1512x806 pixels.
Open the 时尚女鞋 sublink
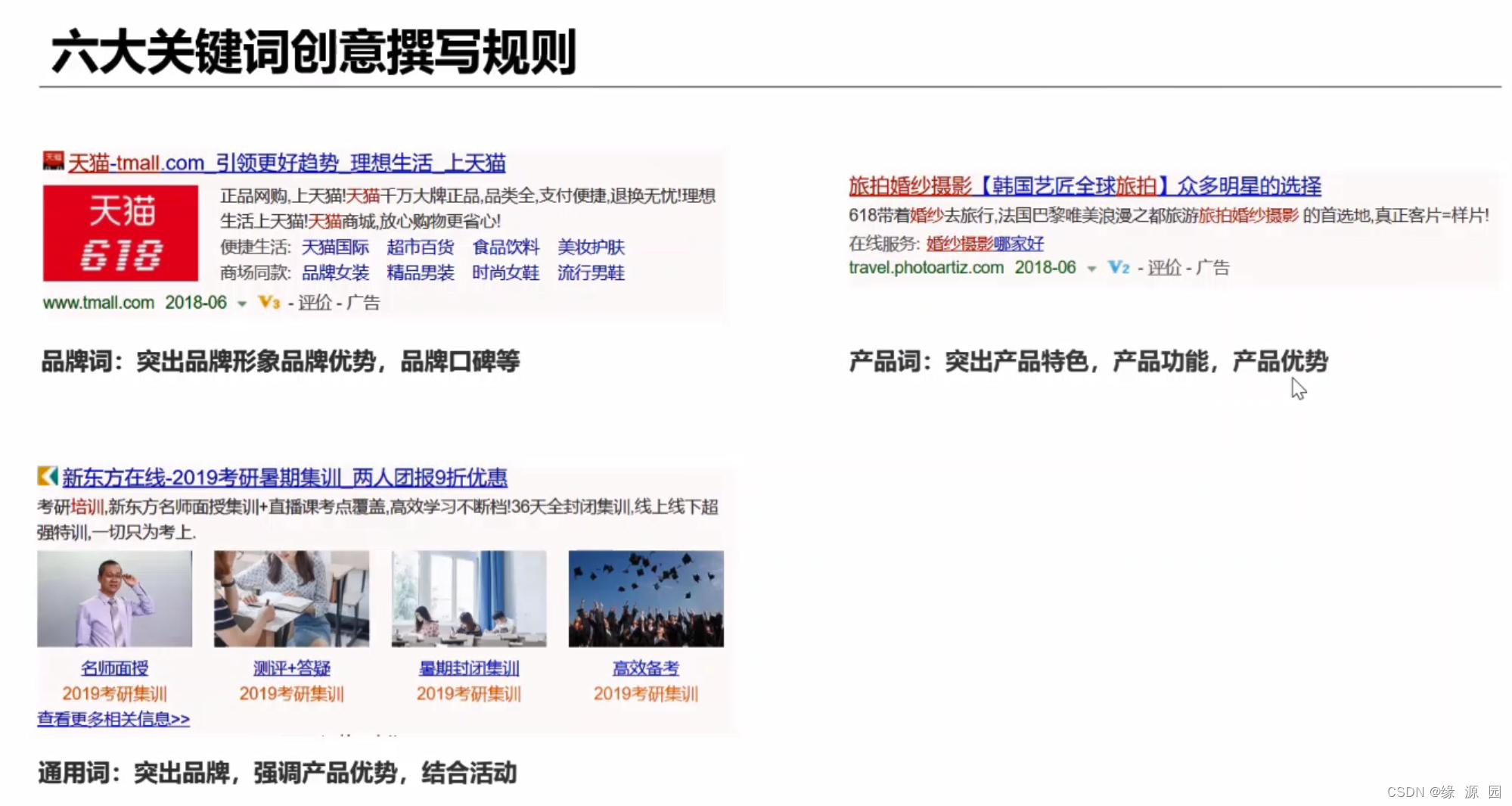[x=506, y=272]
